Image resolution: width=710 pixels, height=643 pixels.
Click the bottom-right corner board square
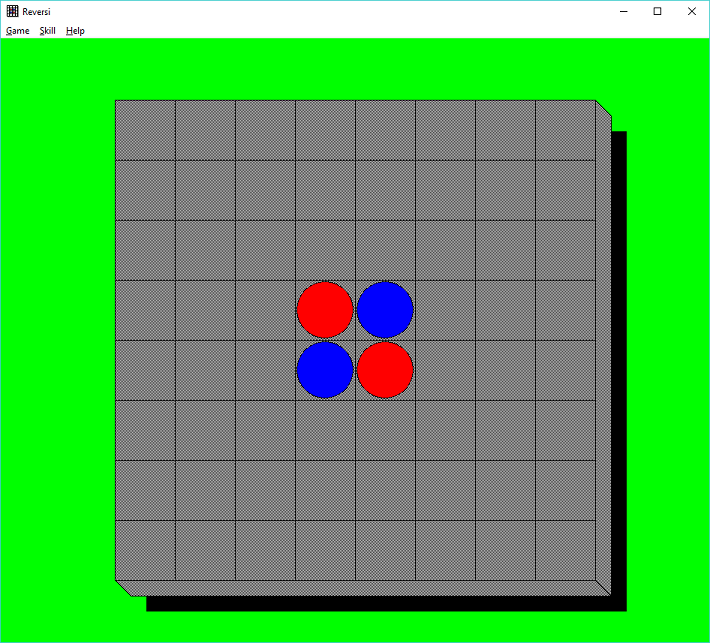(566, 550)
